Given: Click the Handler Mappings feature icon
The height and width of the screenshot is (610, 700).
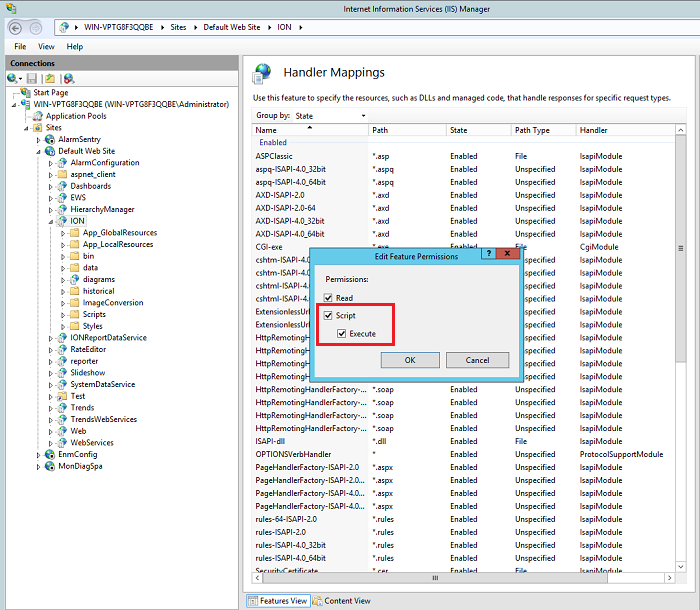Looking at the screenshot, I should pos(262,74).
